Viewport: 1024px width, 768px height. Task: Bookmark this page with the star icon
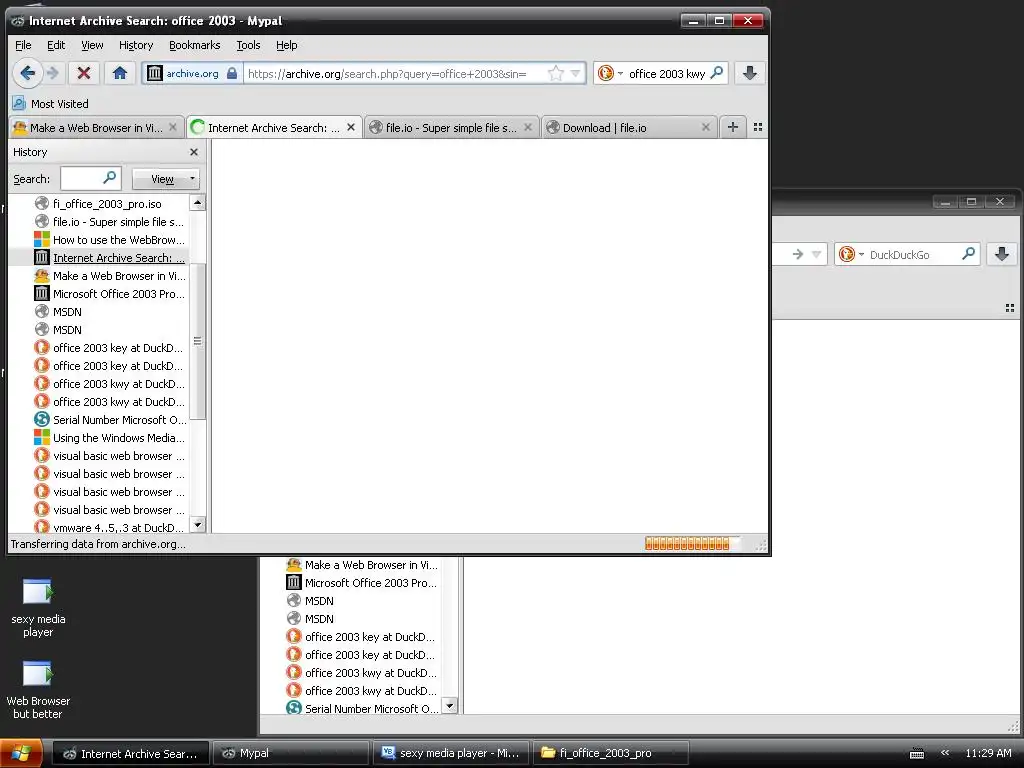(x=556, y=73)
